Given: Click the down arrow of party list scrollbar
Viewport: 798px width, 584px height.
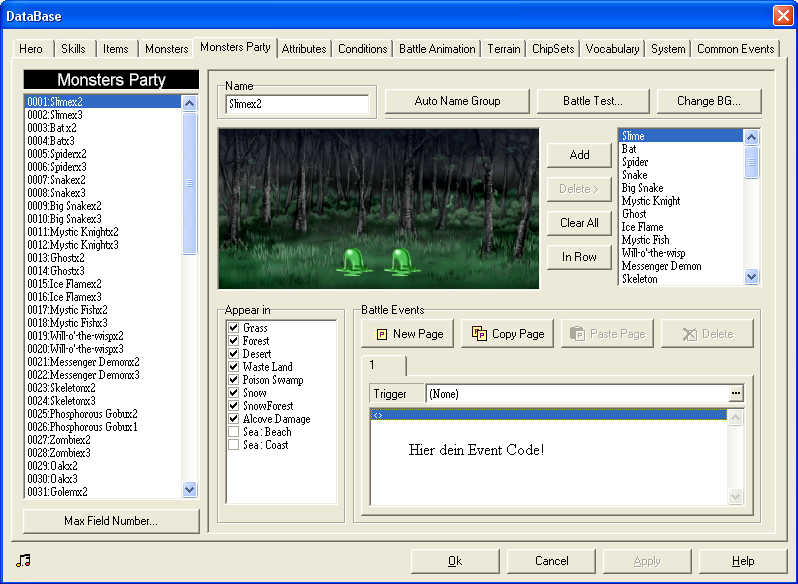Looking at the screenshot, I should 189,489.
